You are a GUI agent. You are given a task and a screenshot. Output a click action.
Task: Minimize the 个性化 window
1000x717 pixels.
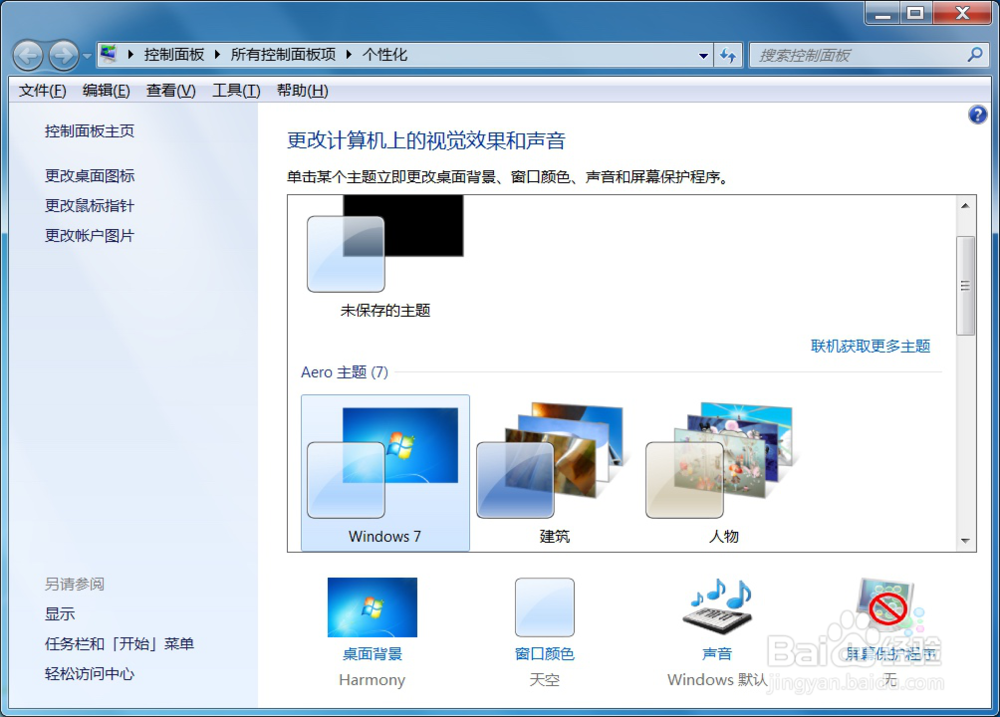click(x=883, y=13)
